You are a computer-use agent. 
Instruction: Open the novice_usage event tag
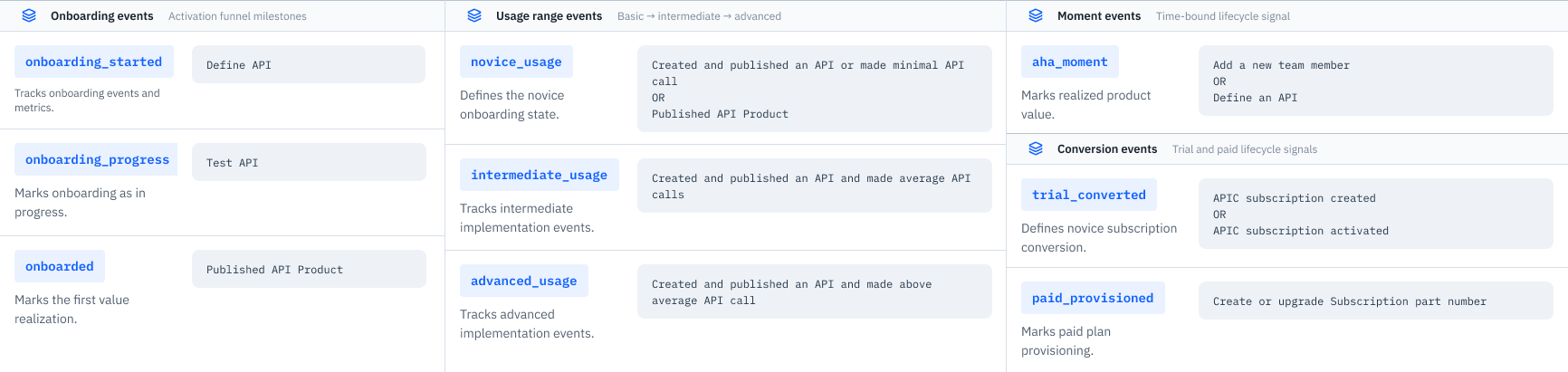point(516,62)
